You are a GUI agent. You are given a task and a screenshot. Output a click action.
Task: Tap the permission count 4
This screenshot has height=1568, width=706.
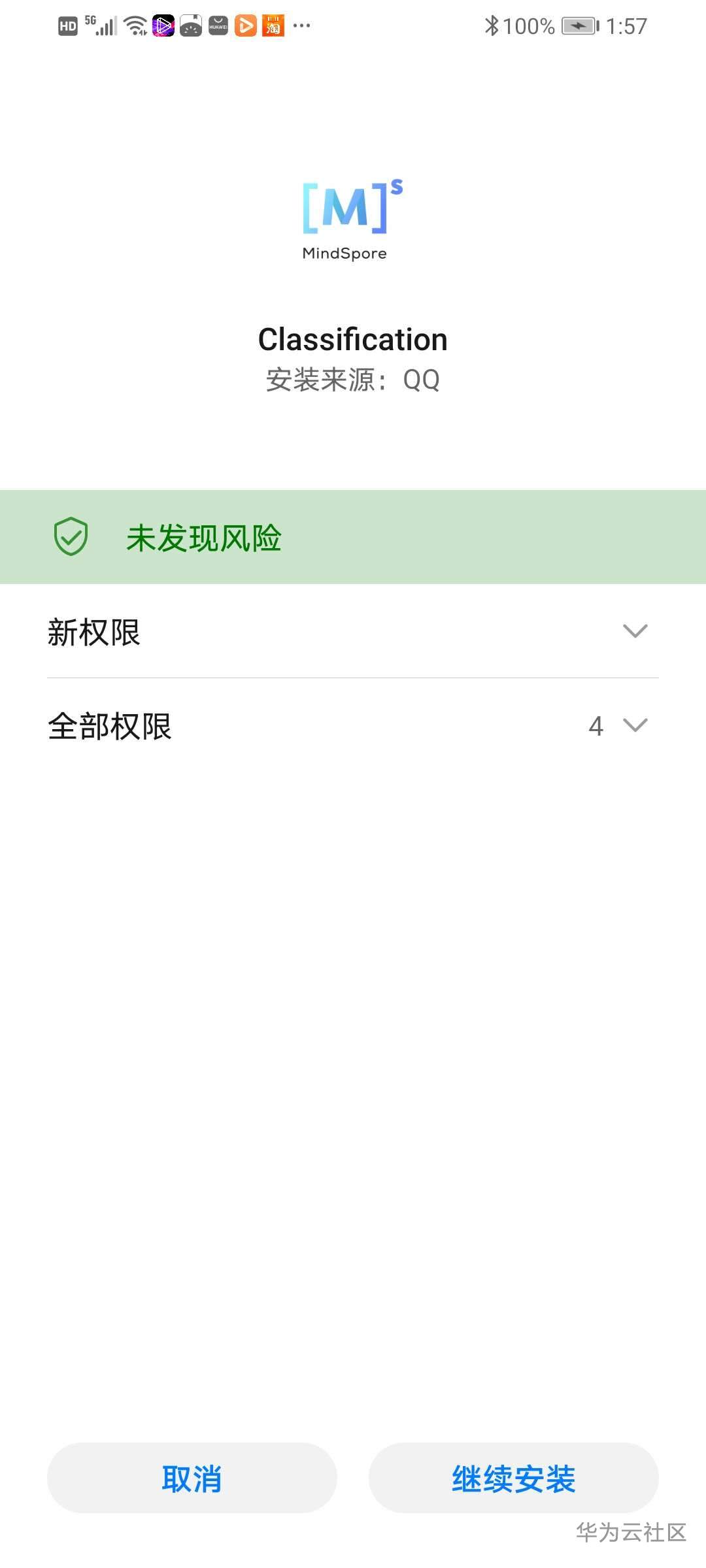click(x=596, y=726)
